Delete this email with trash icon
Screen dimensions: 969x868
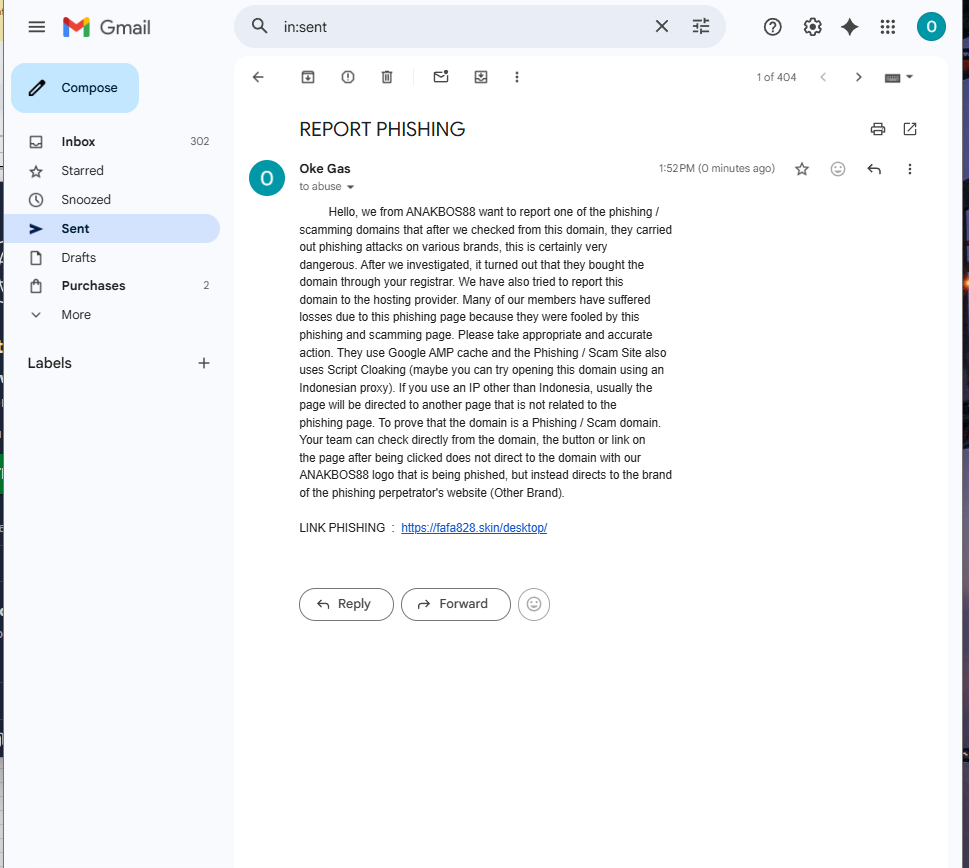click(x=387, y=77)
